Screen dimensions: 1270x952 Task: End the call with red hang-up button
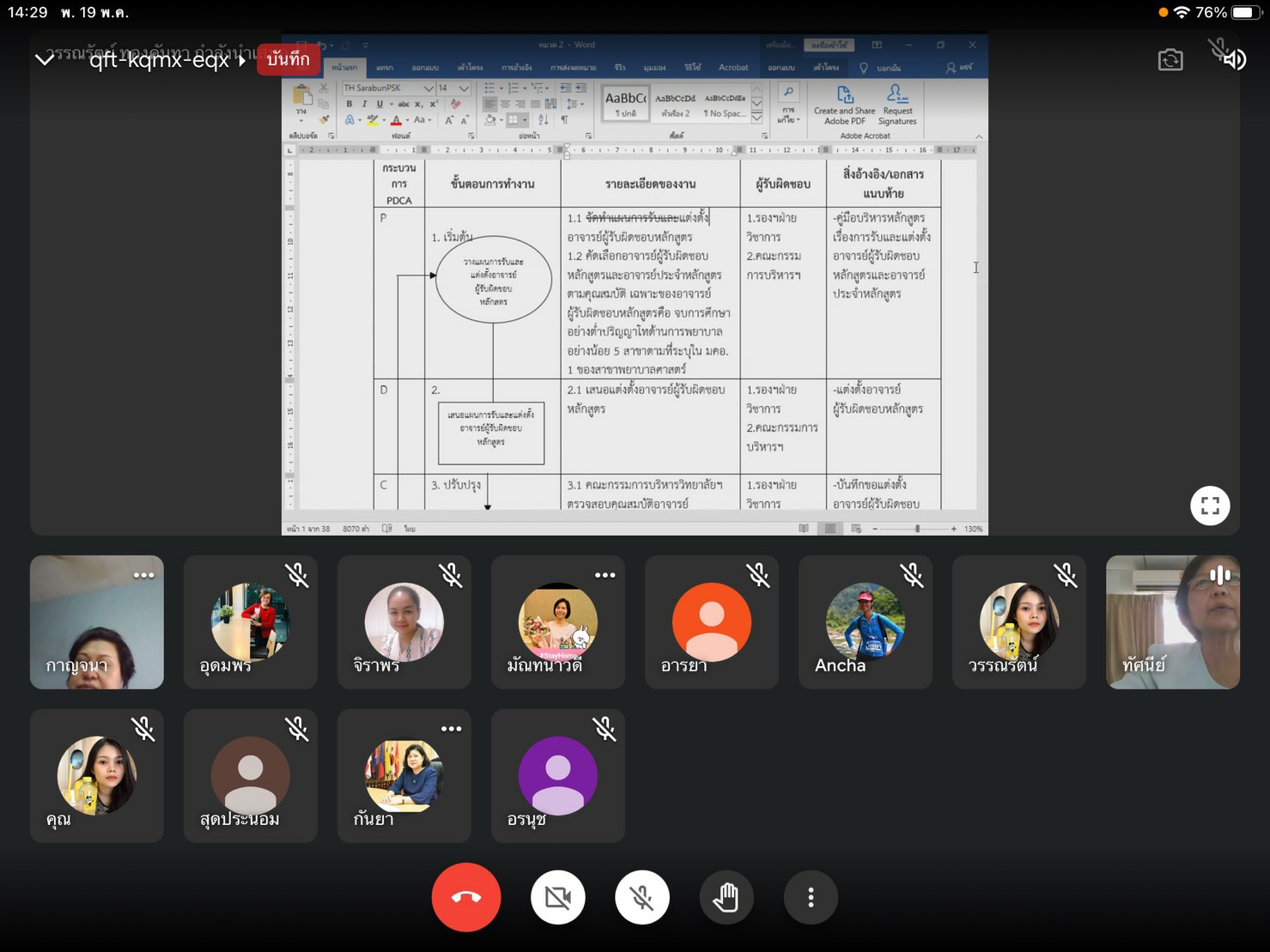tap(465, 897)
